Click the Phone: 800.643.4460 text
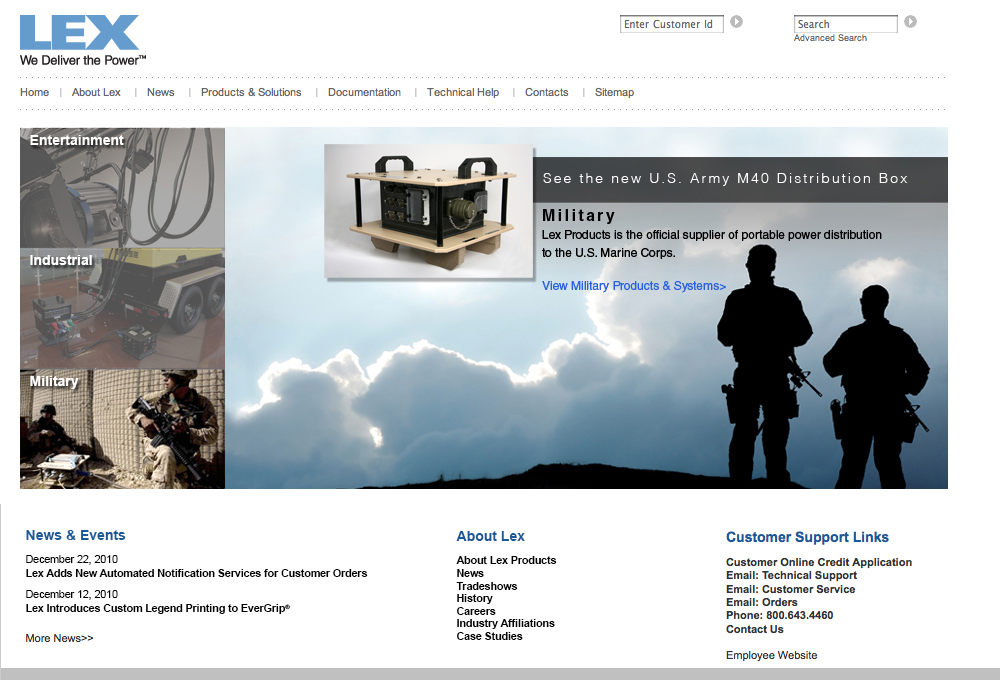 779,616
